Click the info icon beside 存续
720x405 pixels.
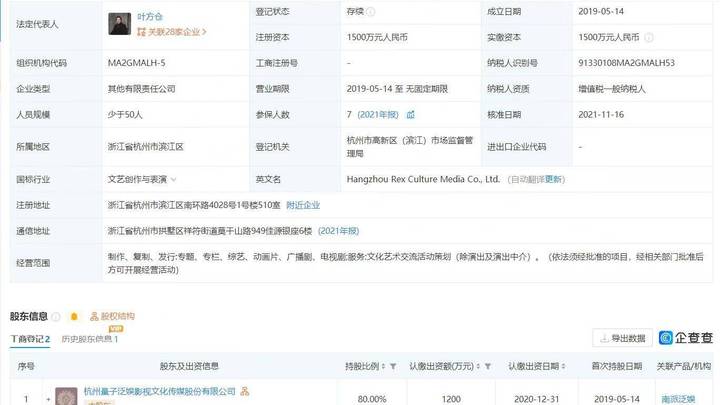coord(371,12)
